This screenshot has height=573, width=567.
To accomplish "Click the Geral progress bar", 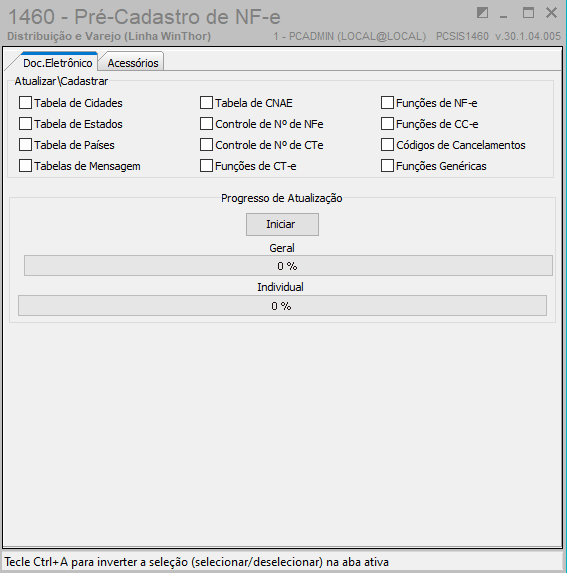I will (x=288, y=266).
